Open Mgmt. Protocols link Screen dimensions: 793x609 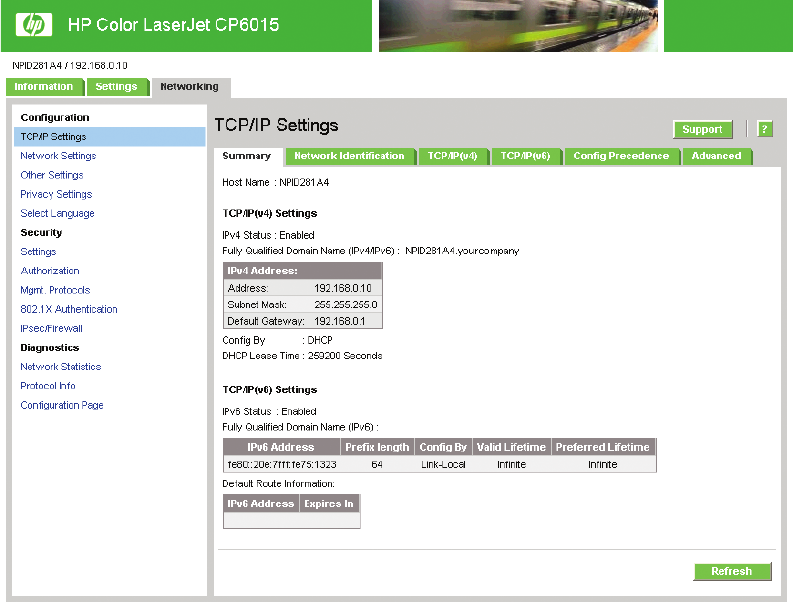click(55, 290)
